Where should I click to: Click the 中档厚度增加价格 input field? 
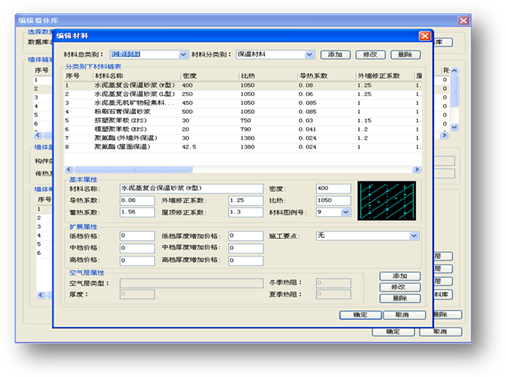[246, 248]
